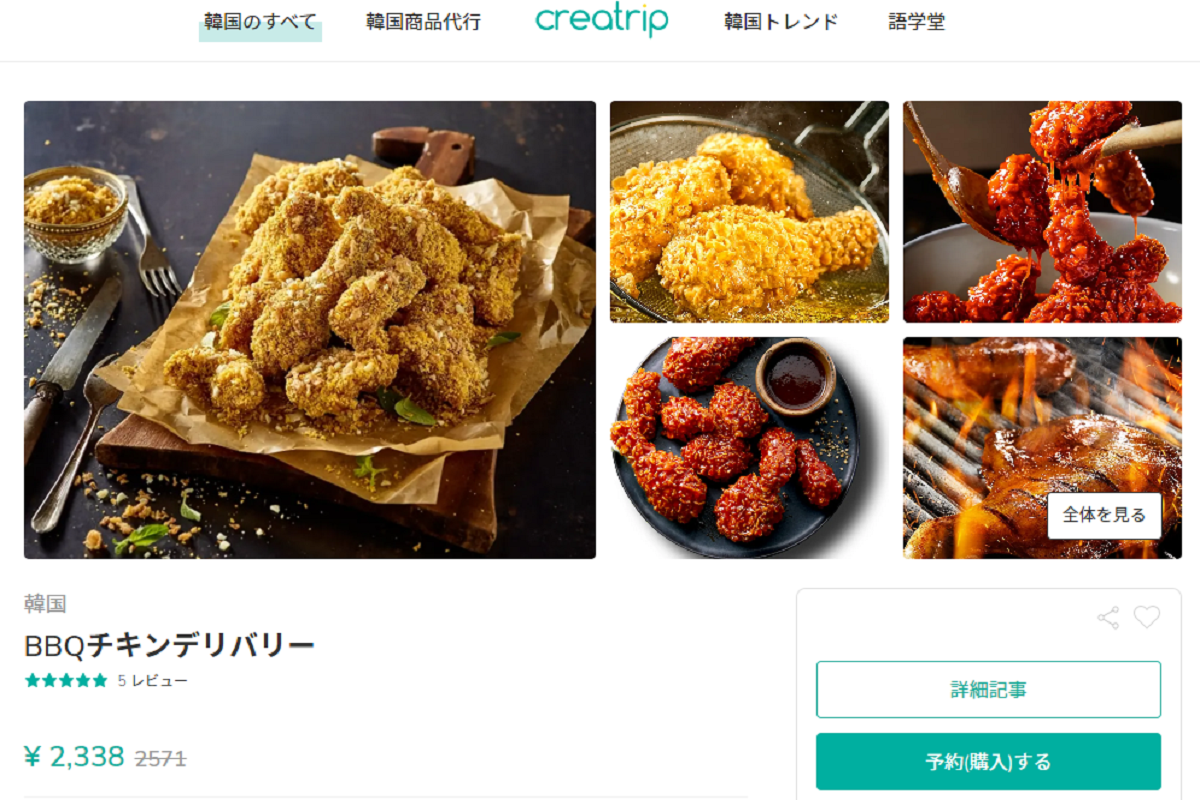Click 全体を見る button on photo

point(1104,516)
